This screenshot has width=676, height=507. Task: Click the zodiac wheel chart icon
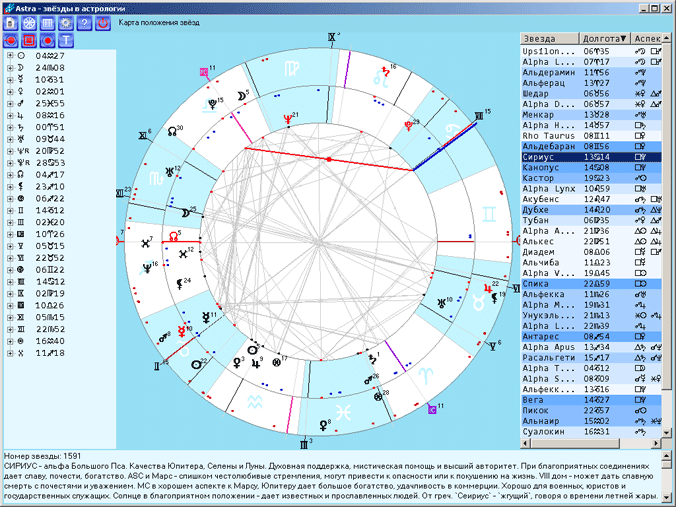tap(31, 23)
